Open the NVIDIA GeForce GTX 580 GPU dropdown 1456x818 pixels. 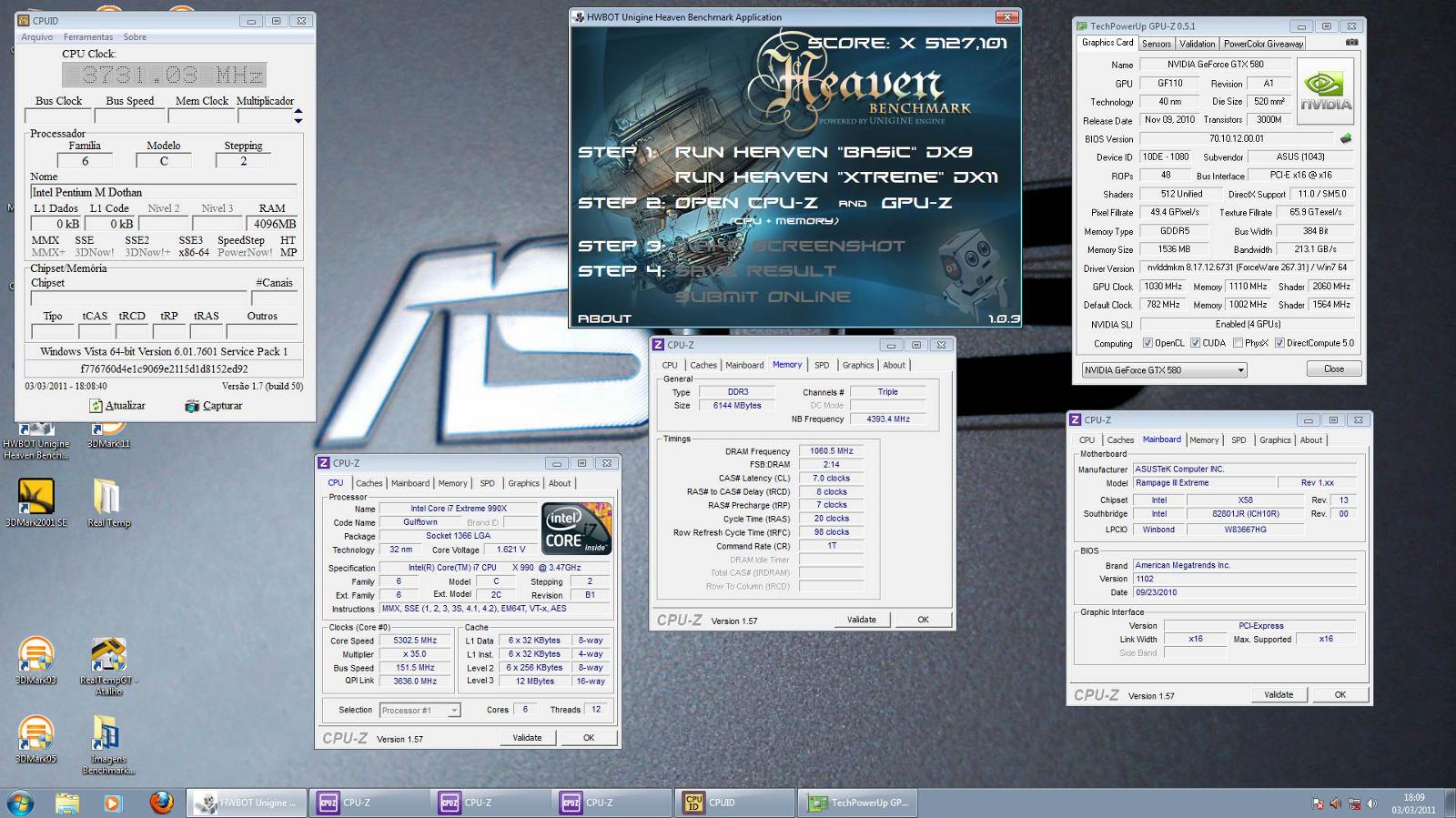pyautogui.click(x=1164, y=369)
